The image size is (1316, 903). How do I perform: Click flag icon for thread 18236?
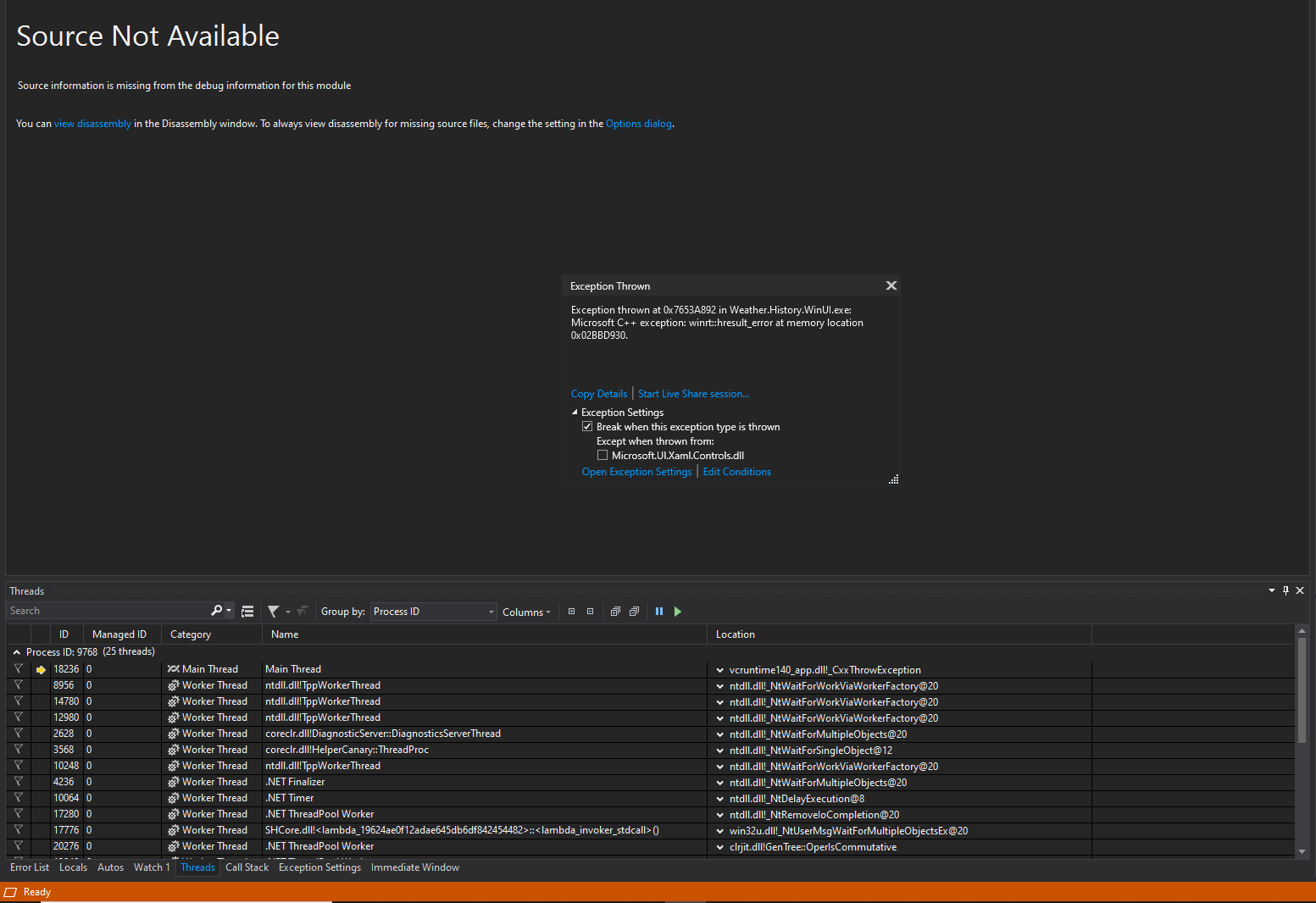click(x=18, y=669)
